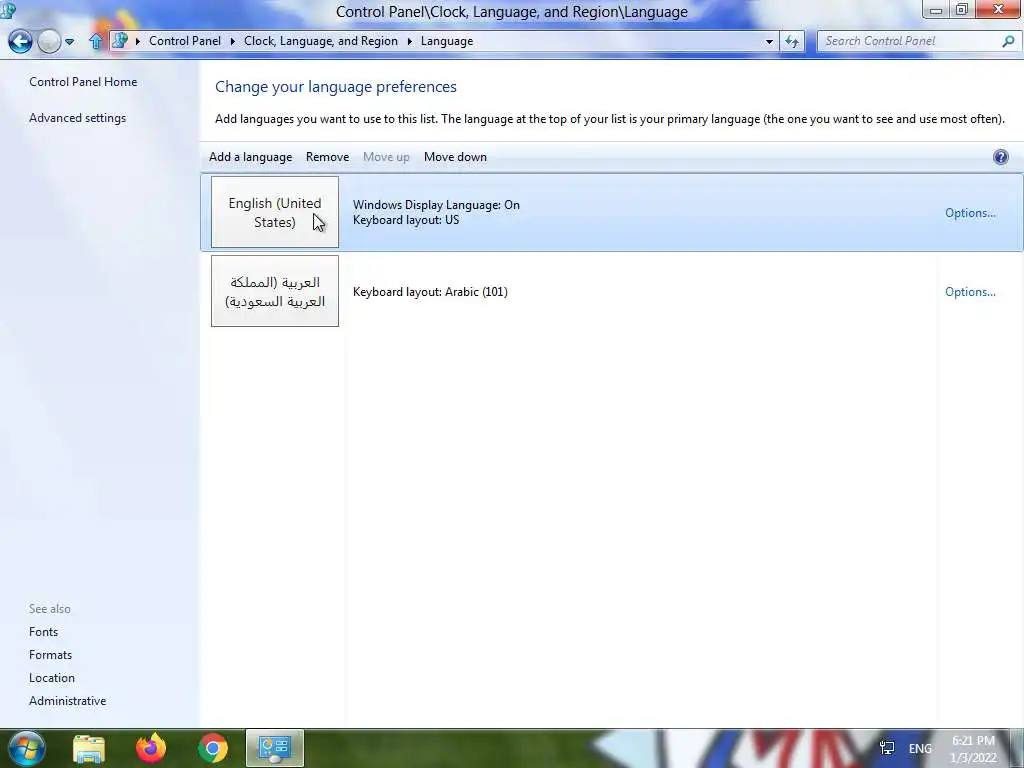Click Keyboard layout: US text
The width and height of the screenshot is (1024, 768).
tap(406, 220)
